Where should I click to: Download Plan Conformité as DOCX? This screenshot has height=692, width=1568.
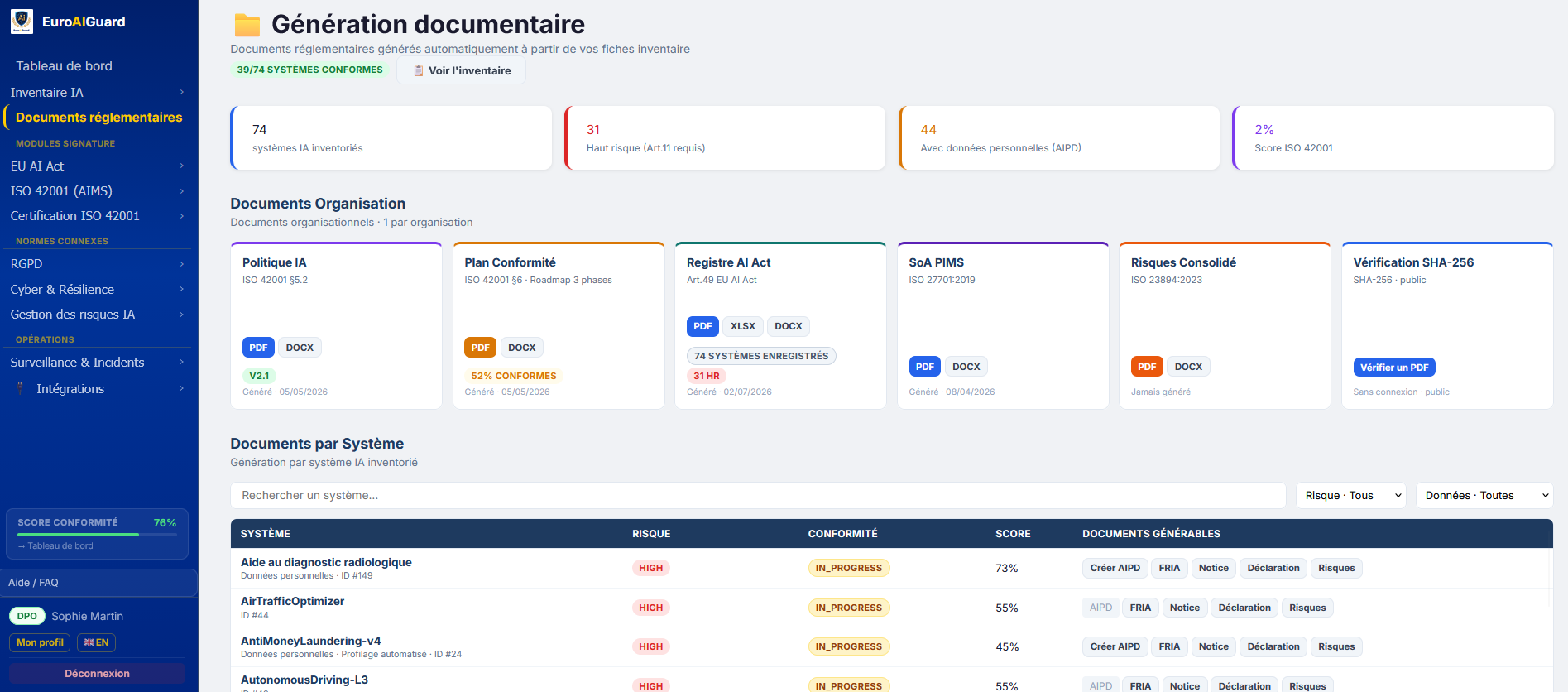pyautogui.click(x=522, y=348)
